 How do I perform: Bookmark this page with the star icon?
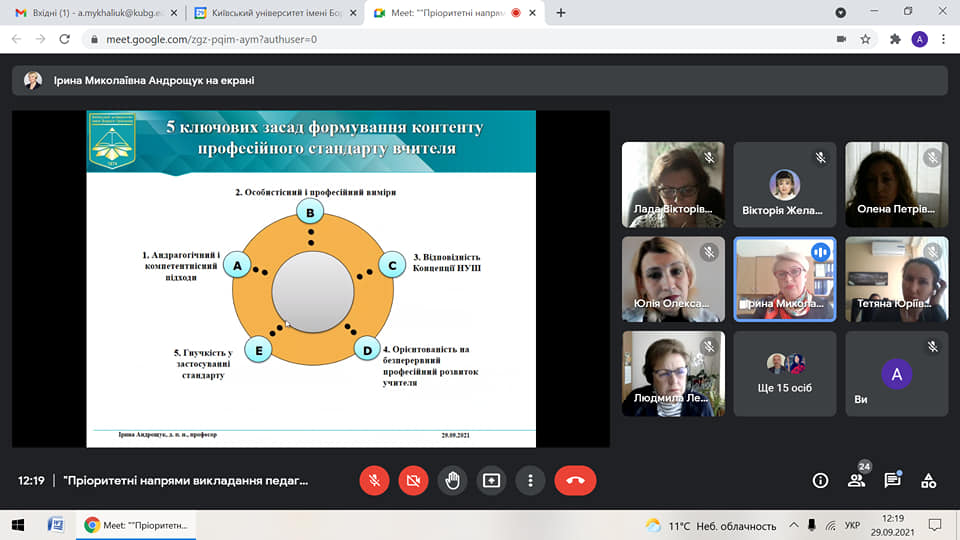866,39
